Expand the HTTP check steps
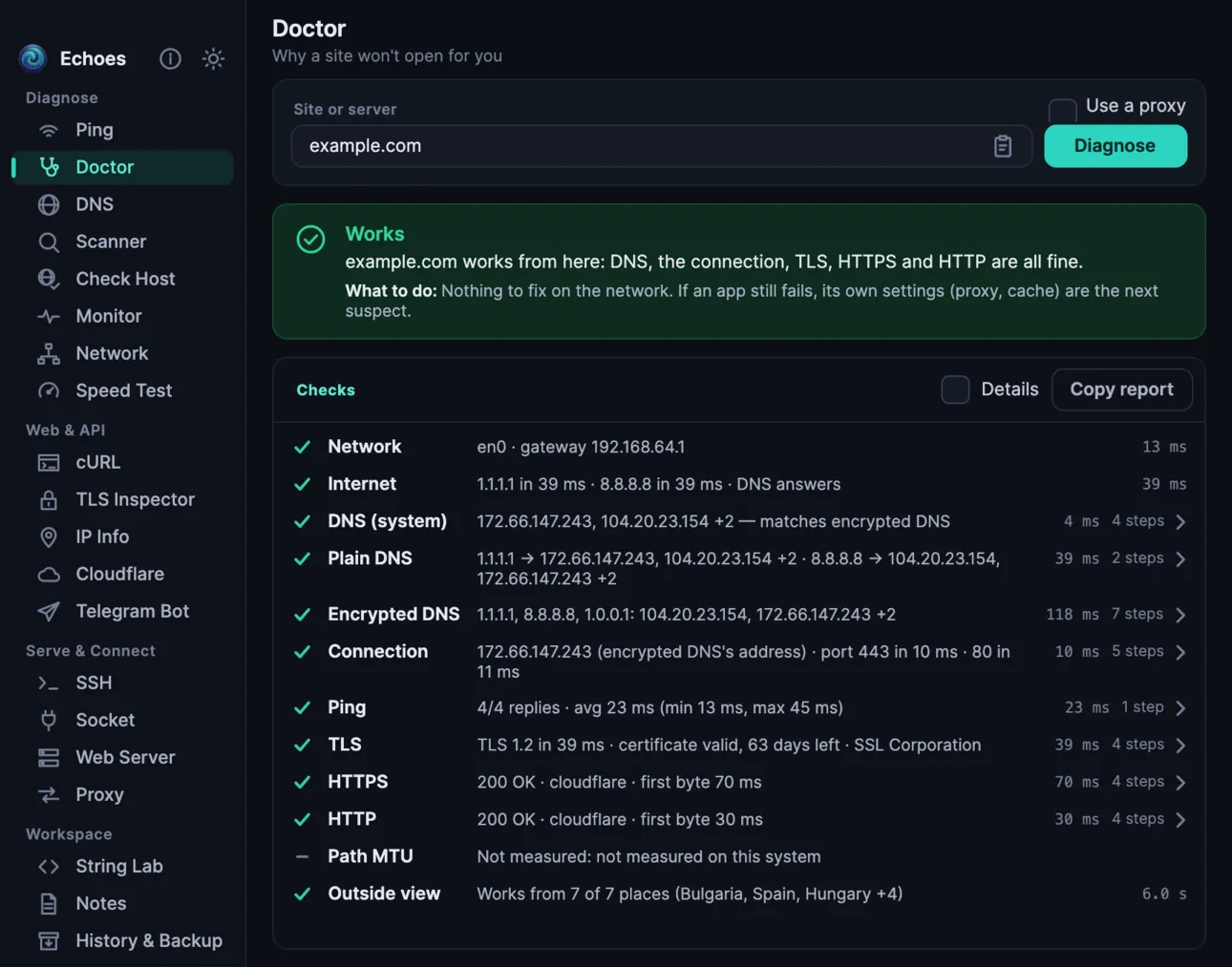1232x967 pixels. (x=1181, y=820)
